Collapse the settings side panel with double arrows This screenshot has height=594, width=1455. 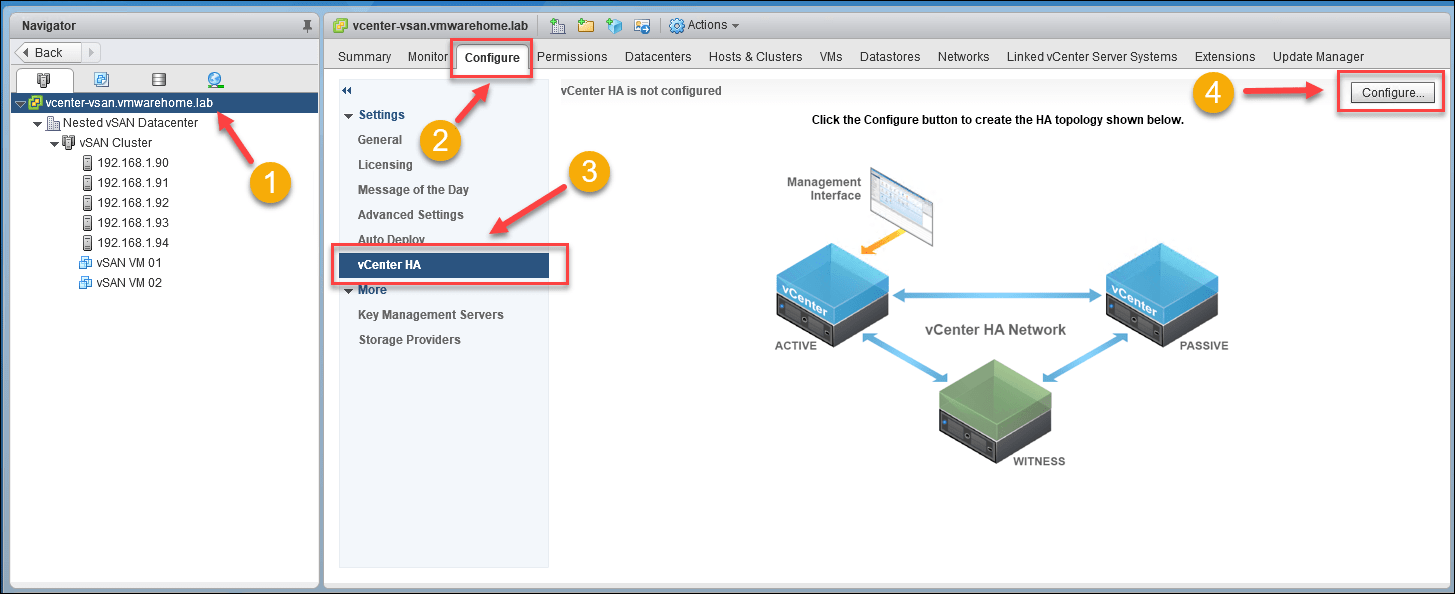point(347,90)
